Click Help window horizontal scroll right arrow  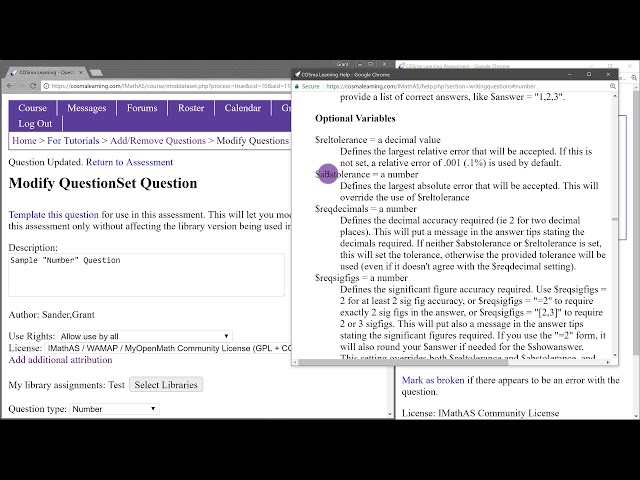[x=608, y=362]
